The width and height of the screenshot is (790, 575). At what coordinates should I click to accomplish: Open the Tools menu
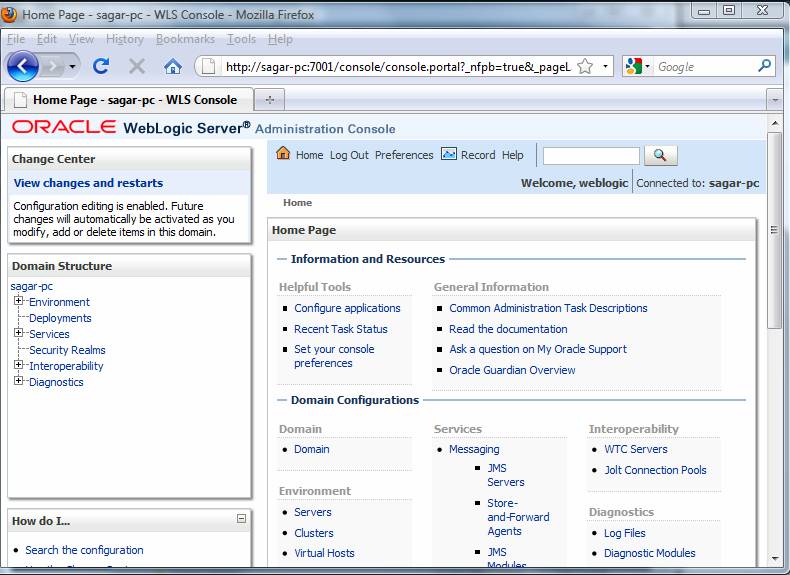click(x=241, y=39)
